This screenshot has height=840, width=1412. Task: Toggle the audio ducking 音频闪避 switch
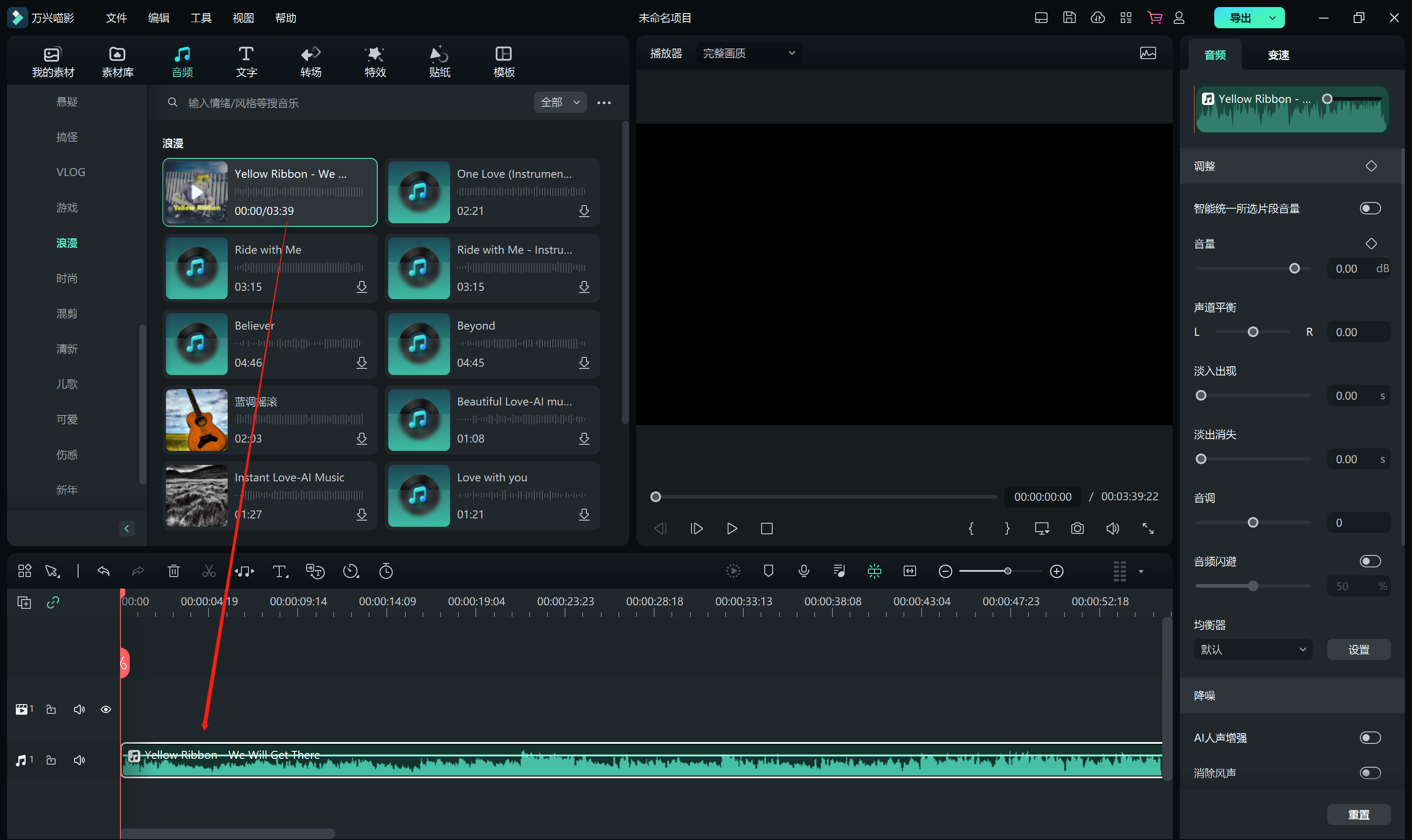click(1370, 561)
